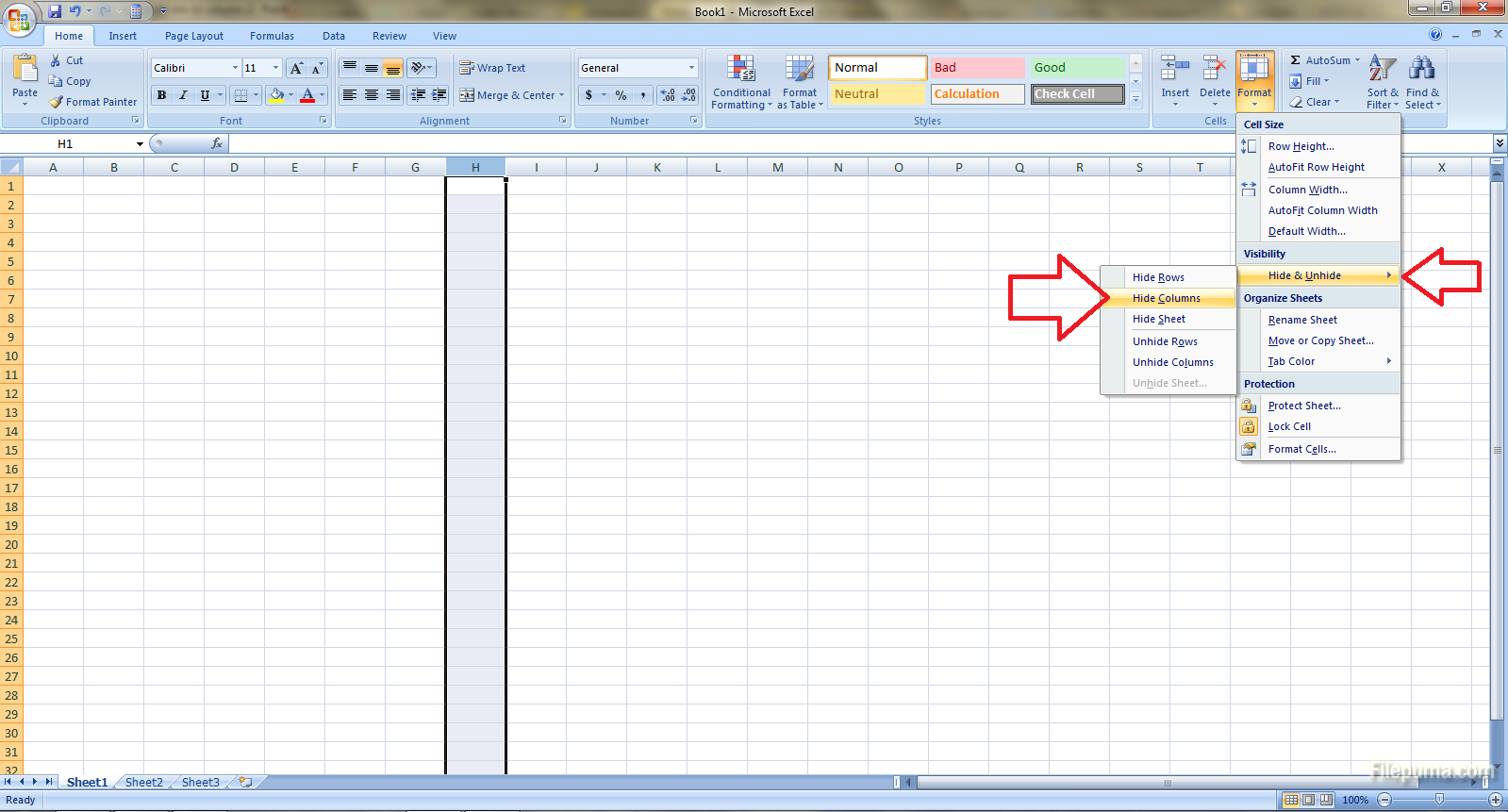
Task: Click the Format as Table icon
Action: click(x=799, y=70)
